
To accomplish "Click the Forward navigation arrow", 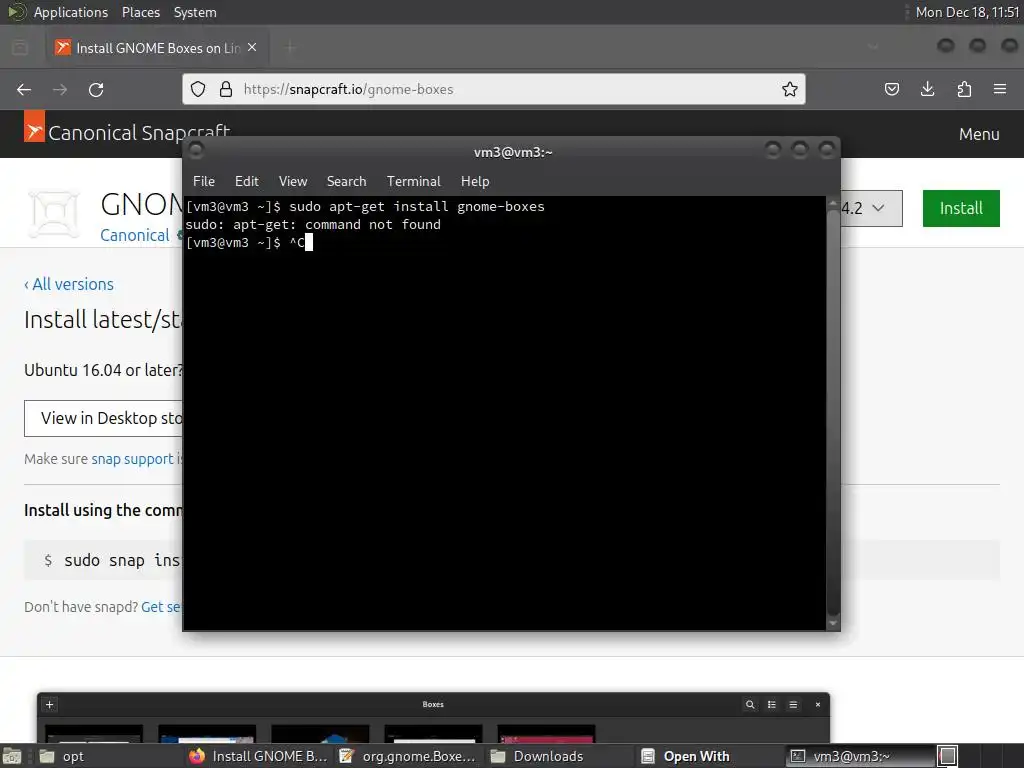I will [60, 89].
